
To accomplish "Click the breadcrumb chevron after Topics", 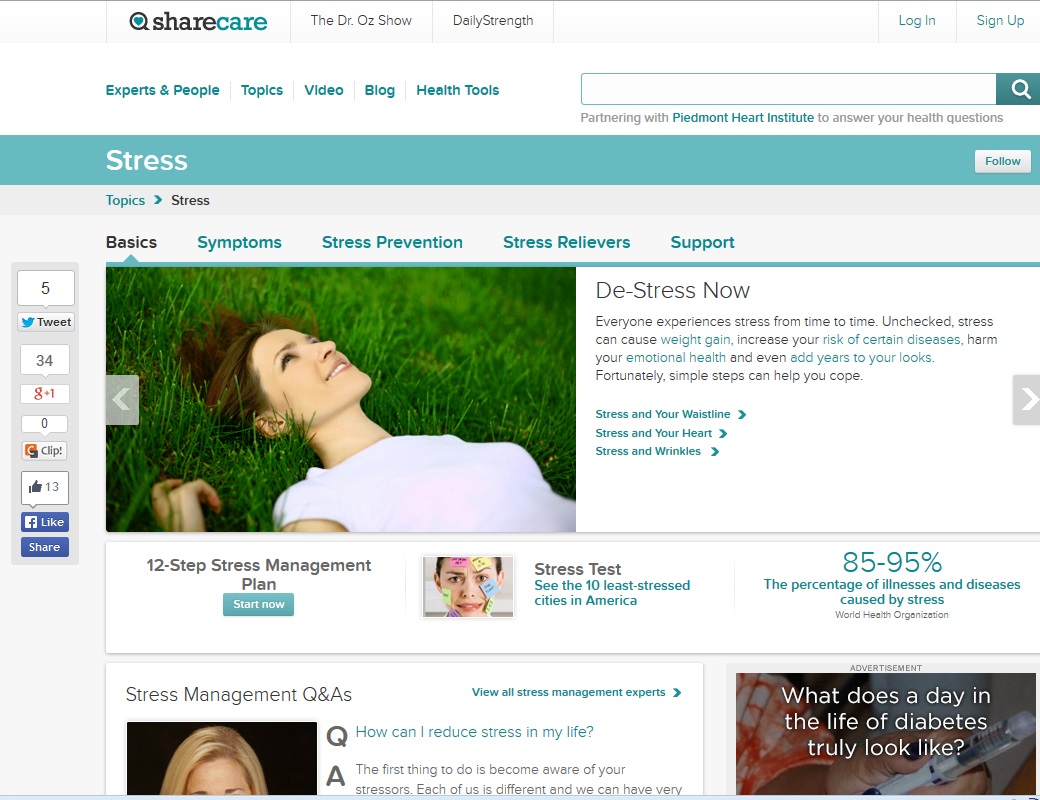I will pos(158,200).
